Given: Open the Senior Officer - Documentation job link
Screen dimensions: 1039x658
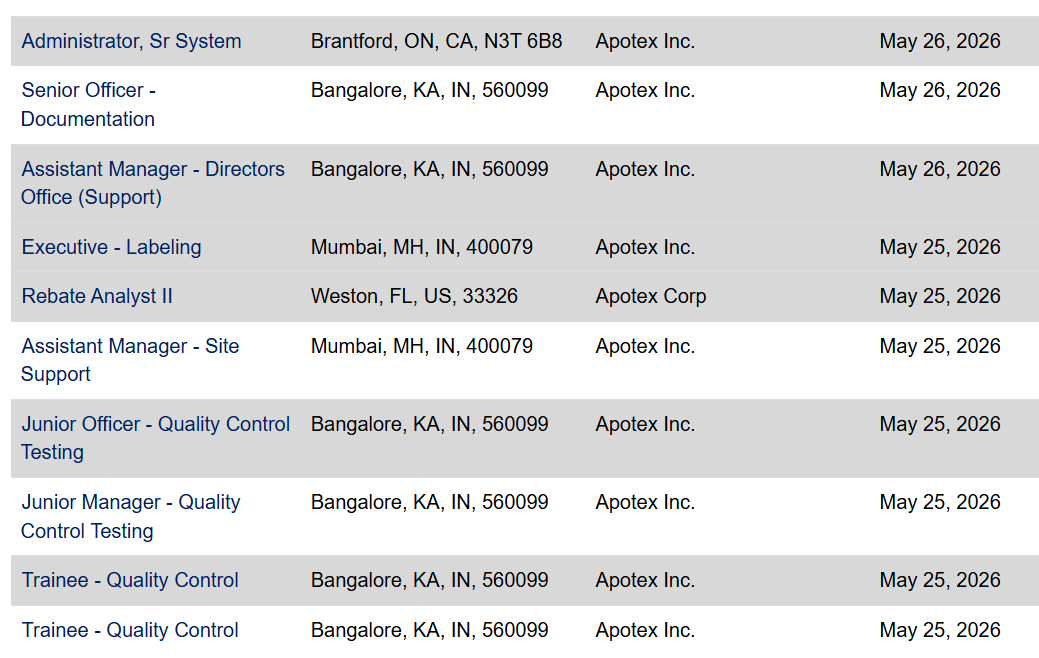Looking at the screenshot, I should click(x=88, y=104).
